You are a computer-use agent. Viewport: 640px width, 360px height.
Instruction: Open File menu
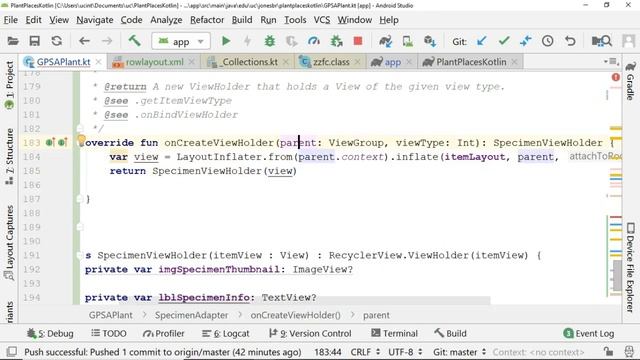[10, 20]
